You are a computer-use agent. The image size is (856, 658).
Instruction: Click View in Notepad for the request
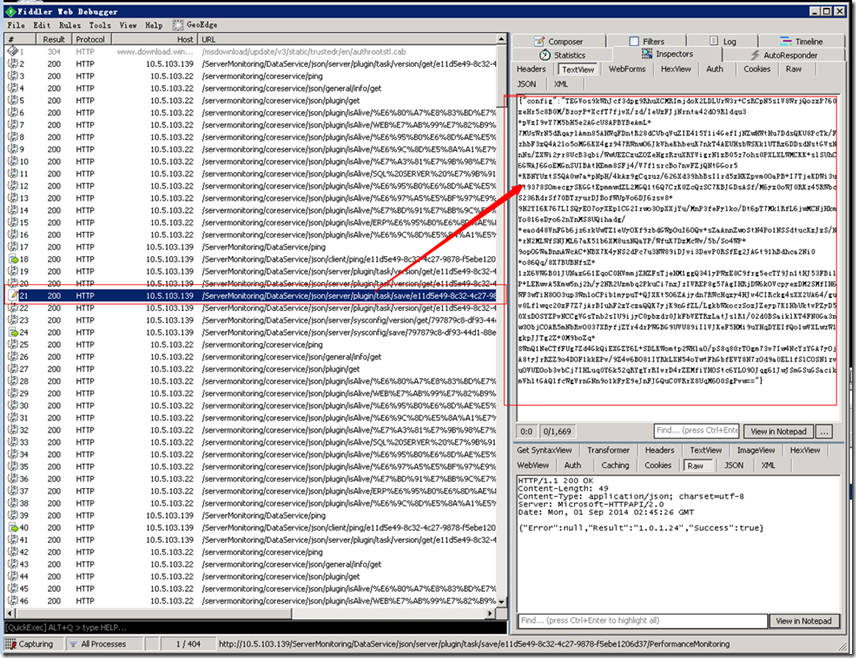pos(778,431)
